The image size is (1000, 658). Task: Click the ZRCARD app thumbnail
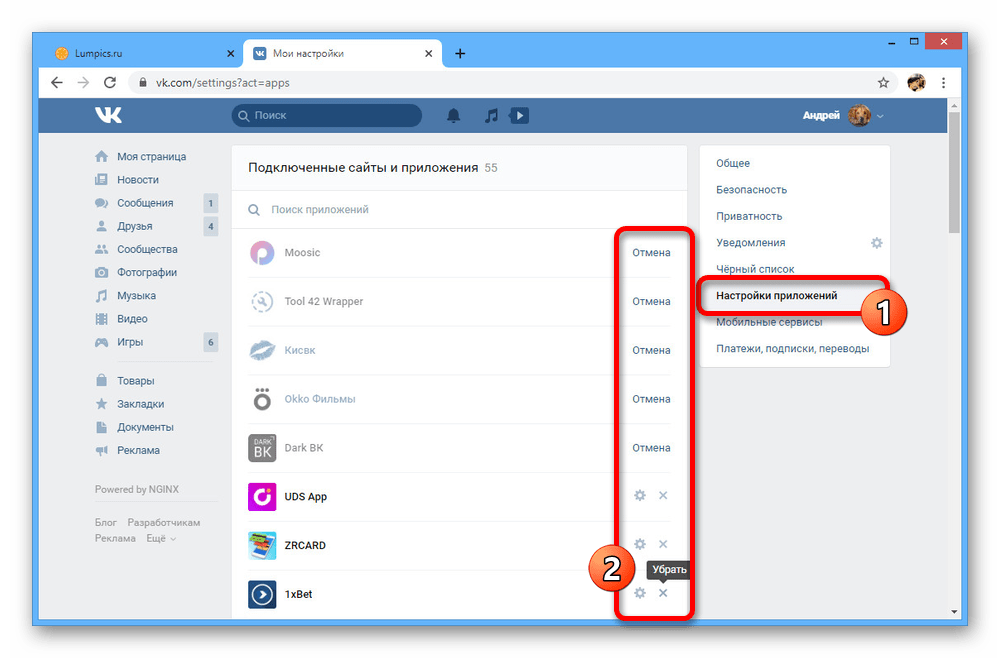pyautogui.click(x=262, y=545)
